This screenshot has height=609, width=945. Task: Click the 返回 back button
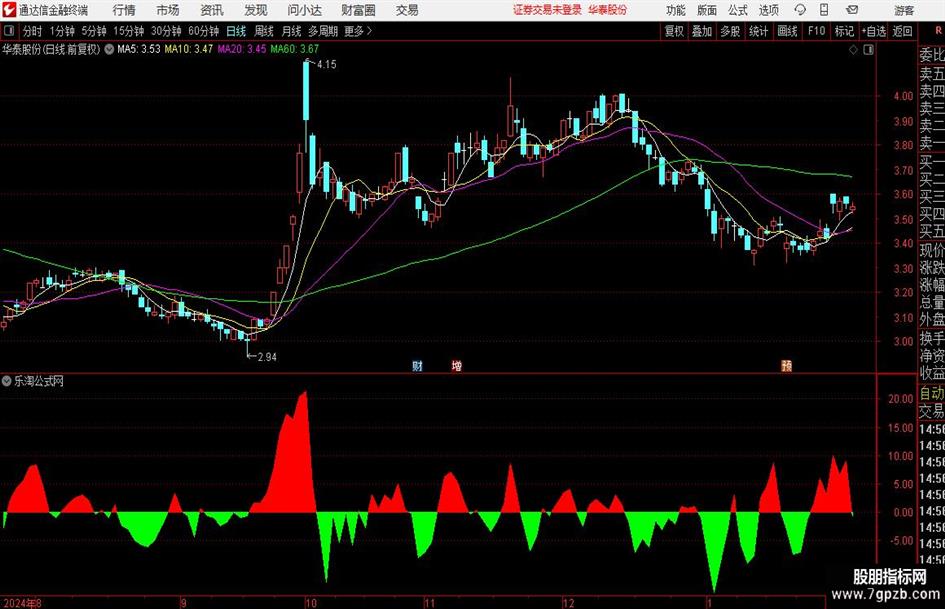[x=902, y=31]
